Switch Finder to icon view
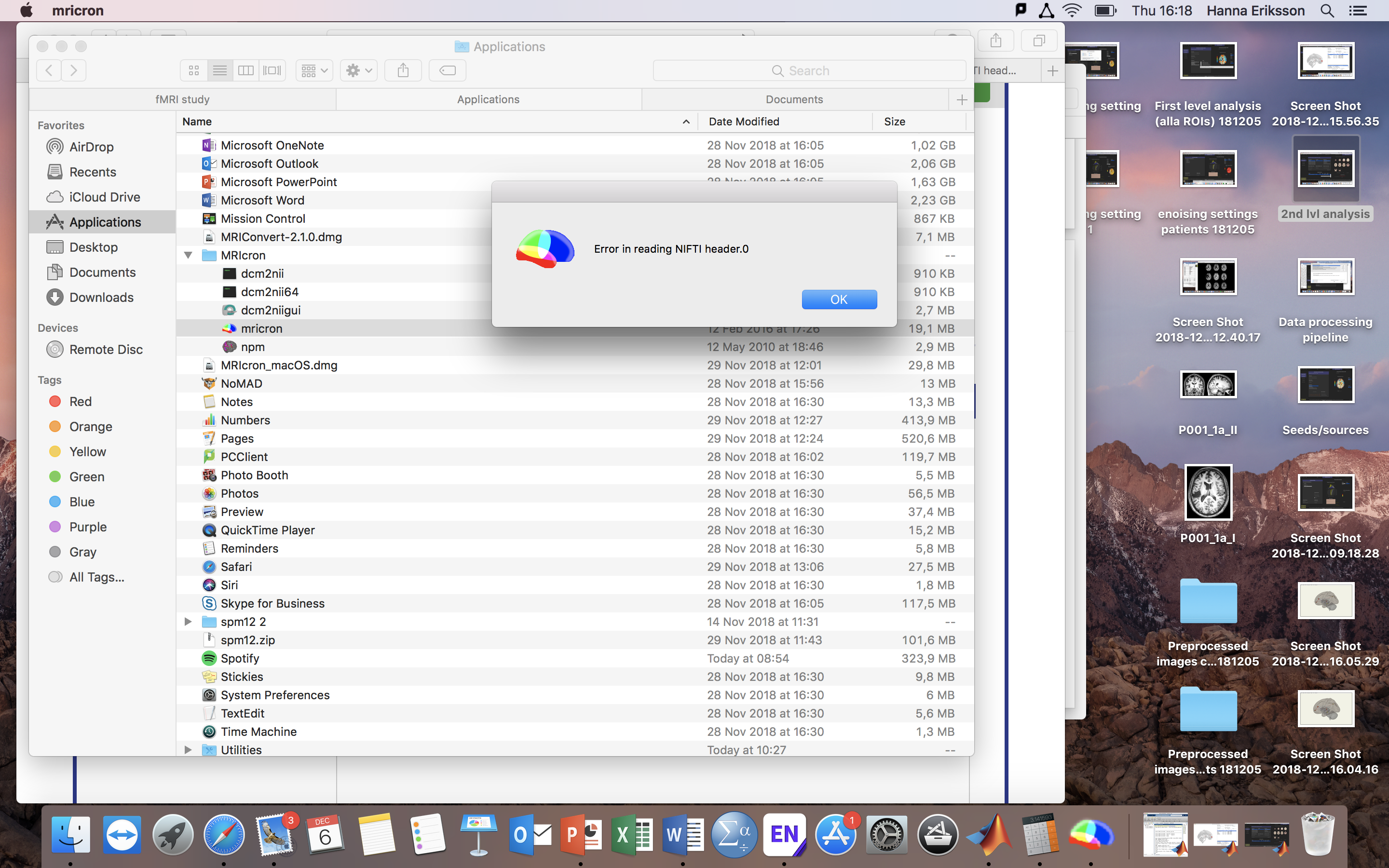 (x=194, y=70)
